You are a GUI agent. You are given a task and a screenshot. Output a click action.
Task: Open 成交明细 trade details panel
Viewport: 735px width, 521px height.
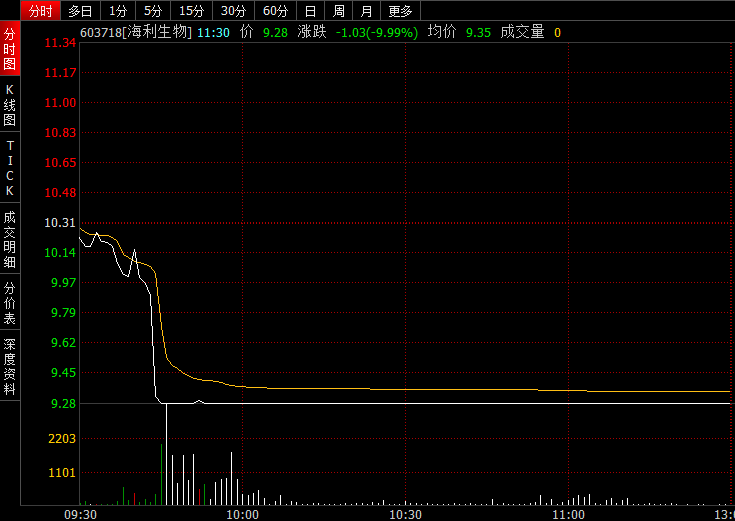[x=10, y=240]
